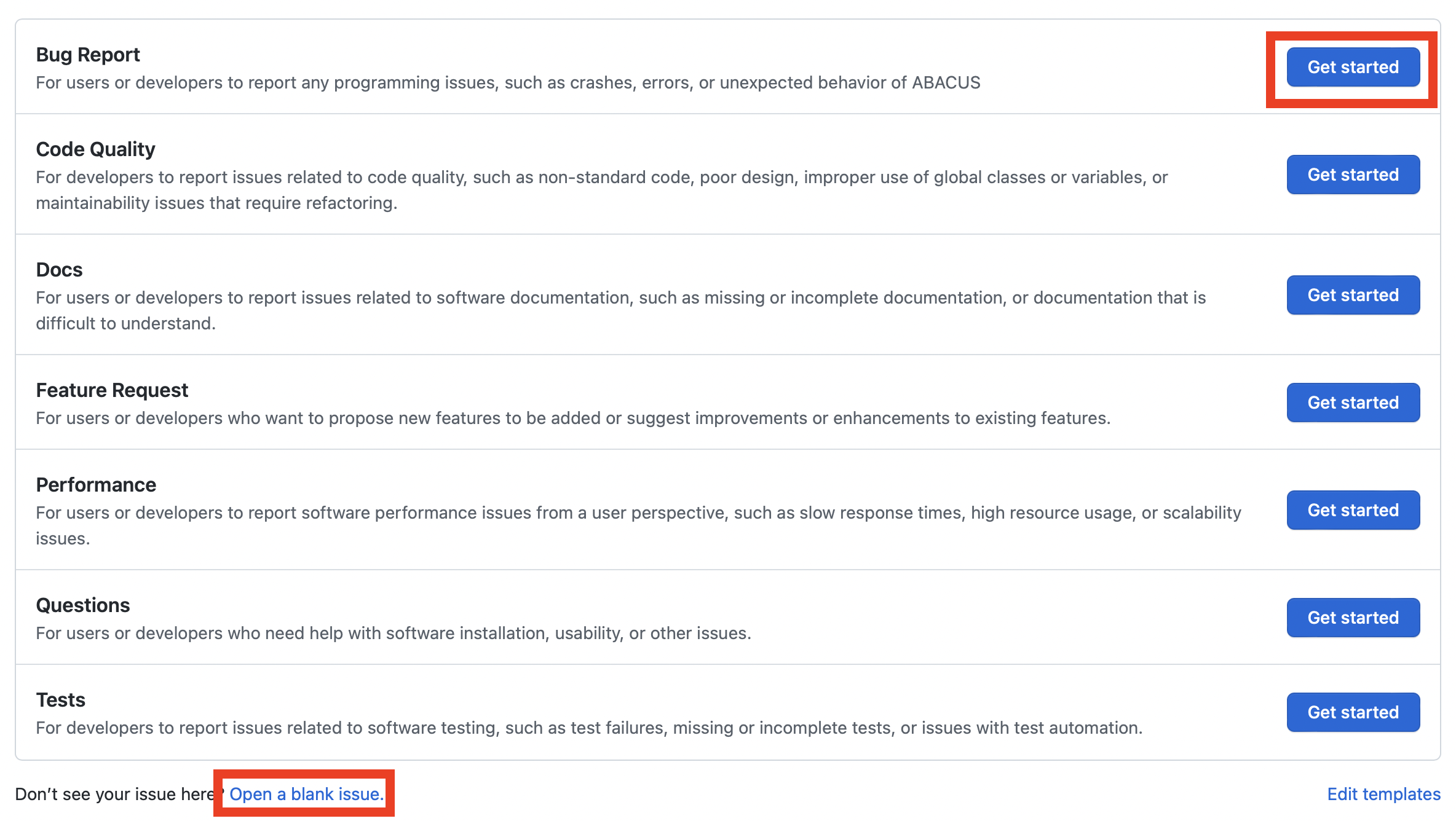Start a Code Quality issue
The image size is (1456, 821).
tap(1353, 175)
